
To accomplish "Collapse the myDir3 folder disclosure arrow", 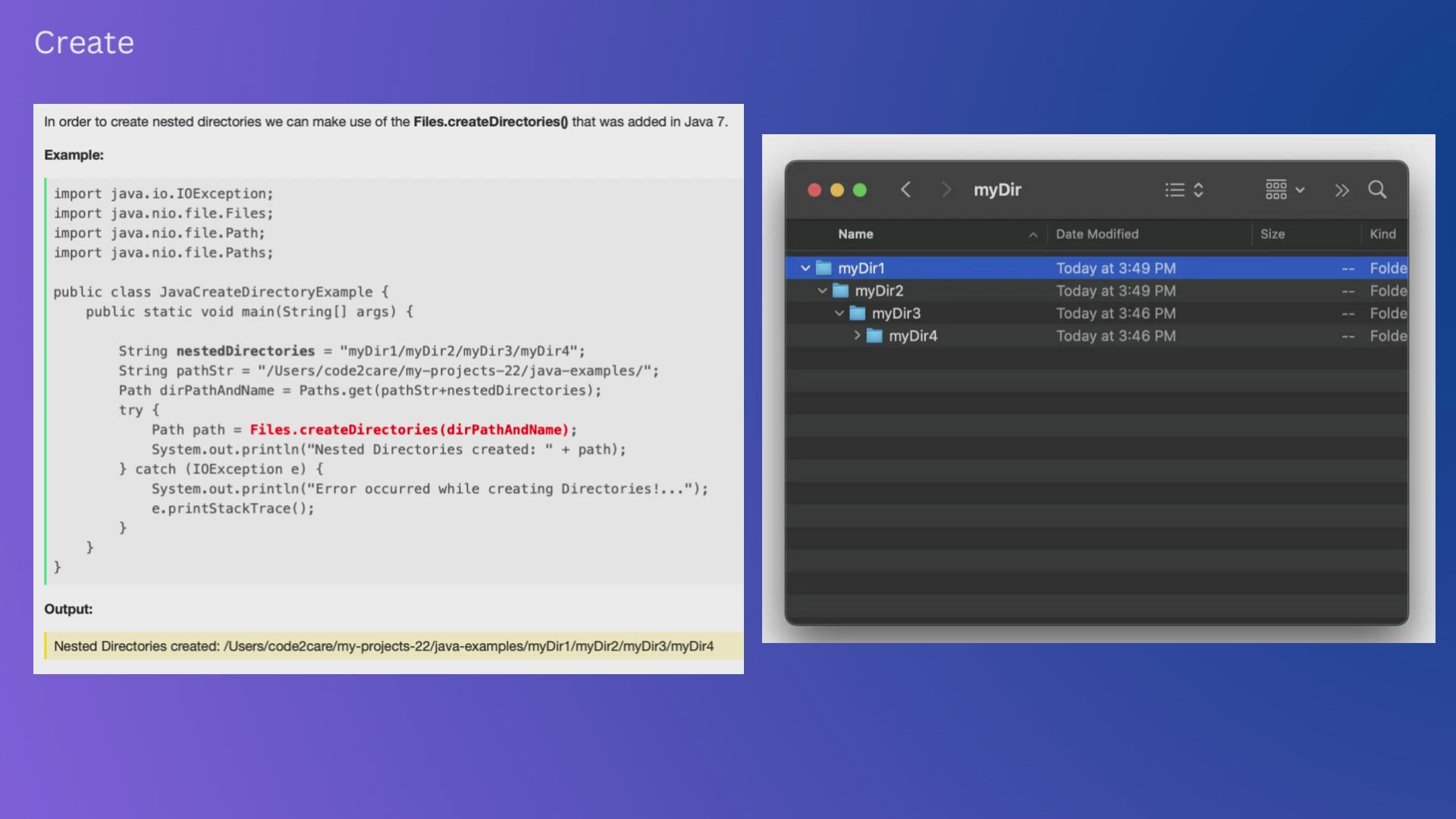I will coord(839,313).
